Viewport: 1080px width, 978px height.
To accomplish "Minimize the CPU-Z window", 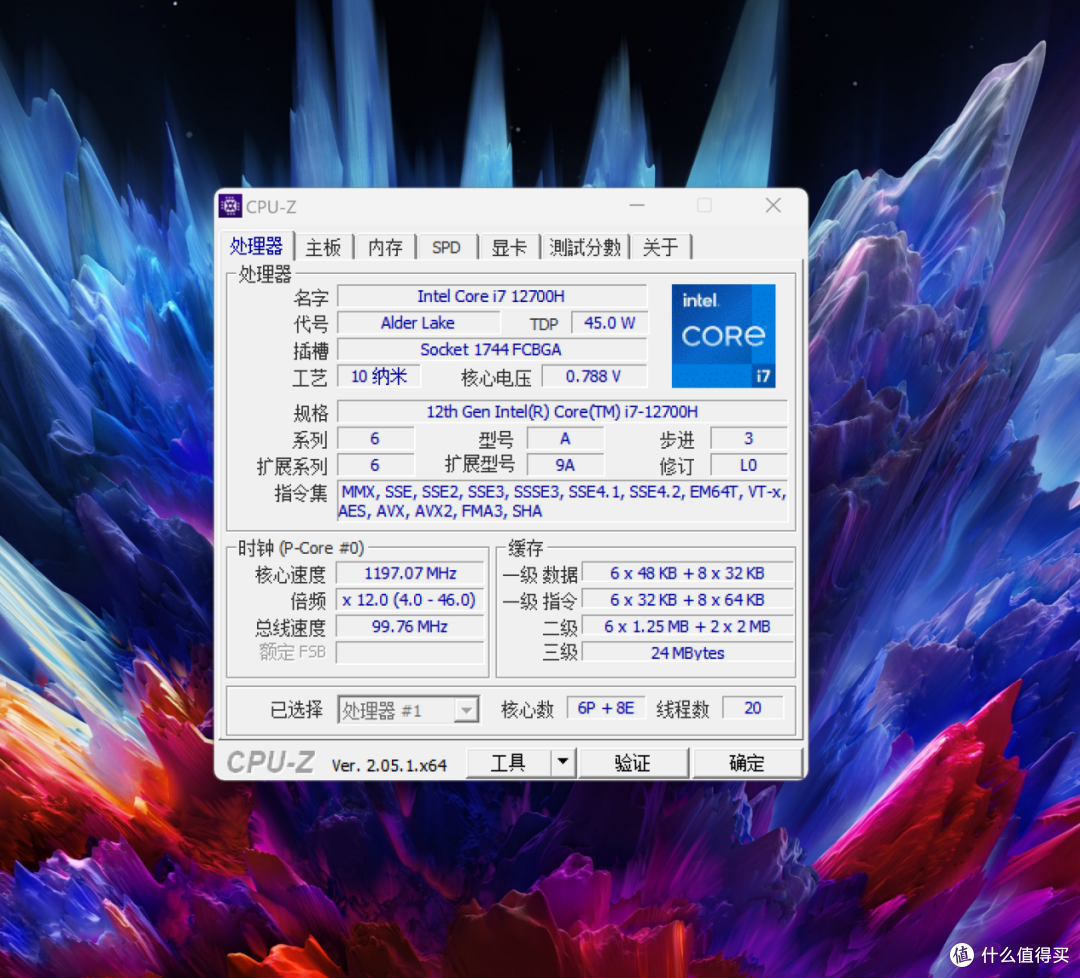I will (x=637, y=205).
